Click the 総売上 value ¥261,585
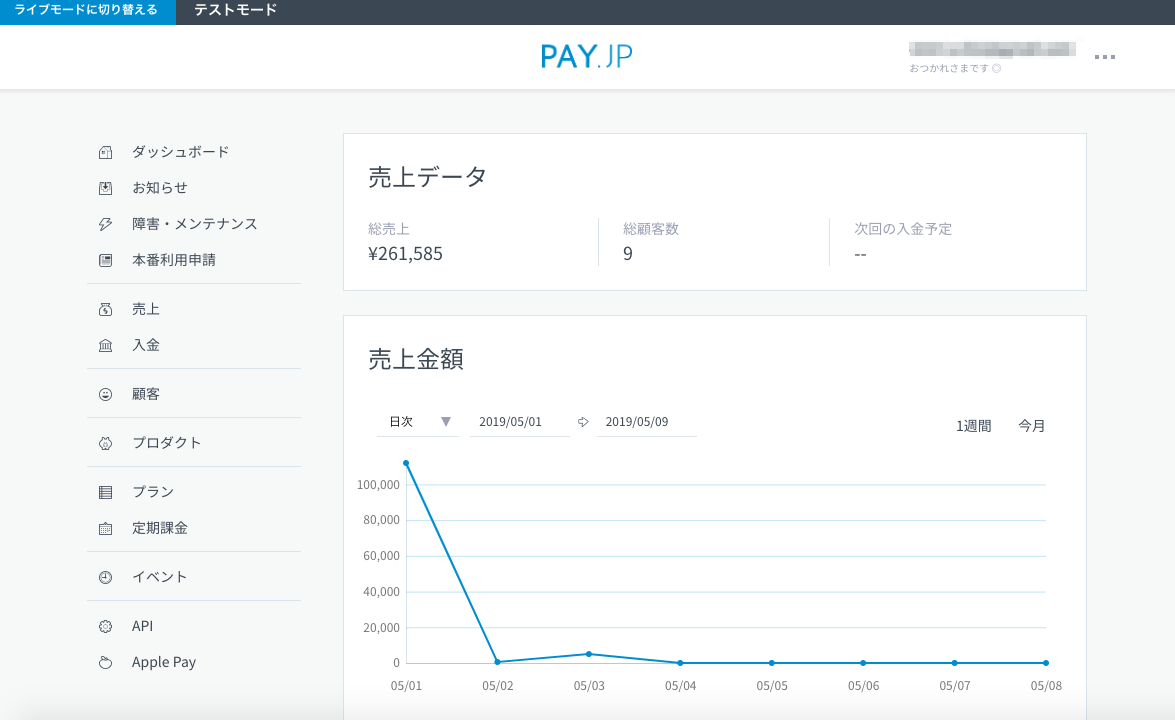Viewport: 1175px width, 720px height. coord(405,254)
